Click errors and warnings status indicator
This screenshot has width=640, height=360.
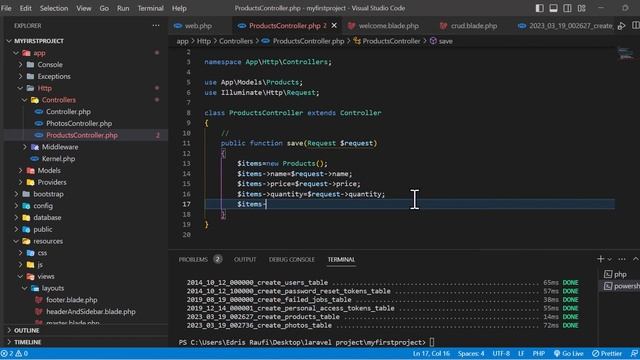(x=15, y=354)
